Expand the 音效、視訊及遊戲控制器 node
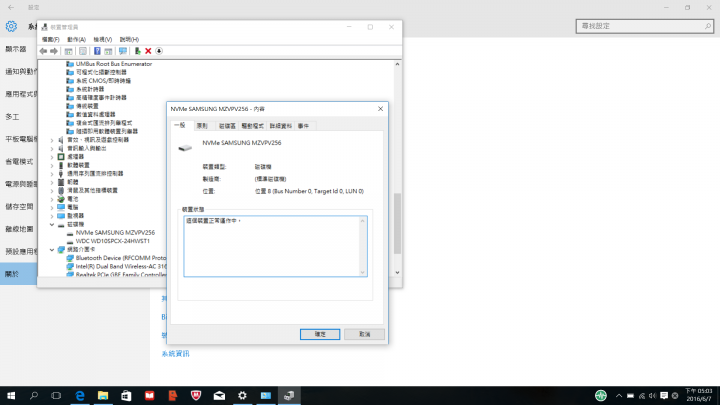This screenshot has height=405, width=720. 52,140
